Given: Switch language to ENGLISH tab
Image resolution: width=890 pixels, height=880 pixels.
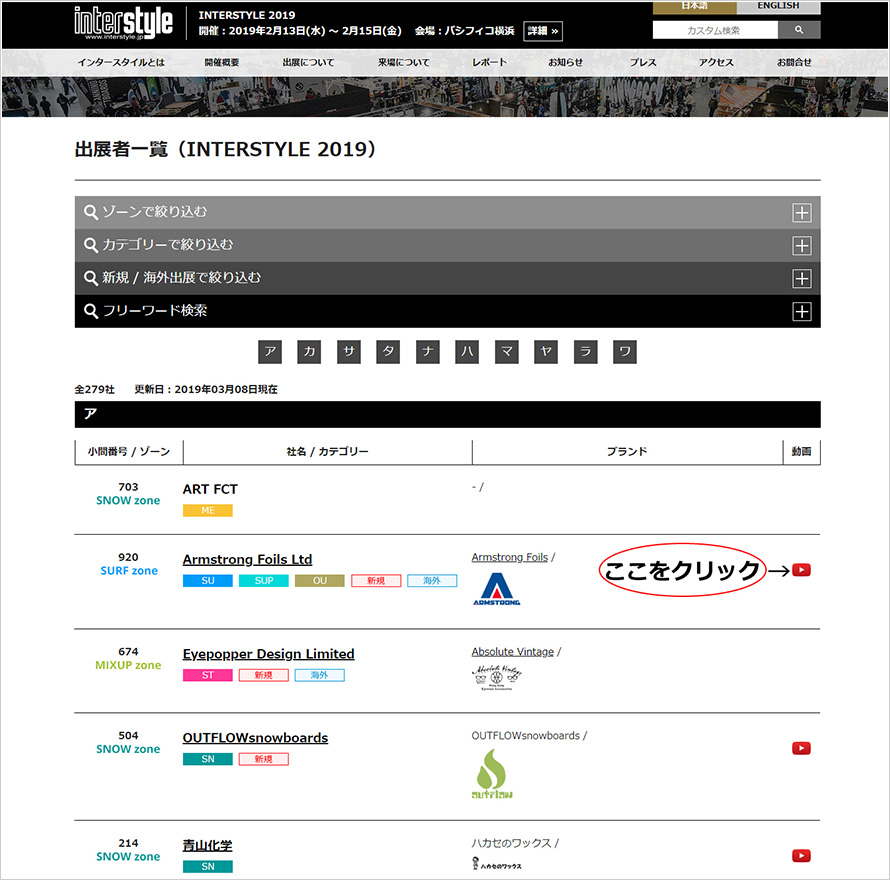Looking at the screenshot, I should (778, 7).
